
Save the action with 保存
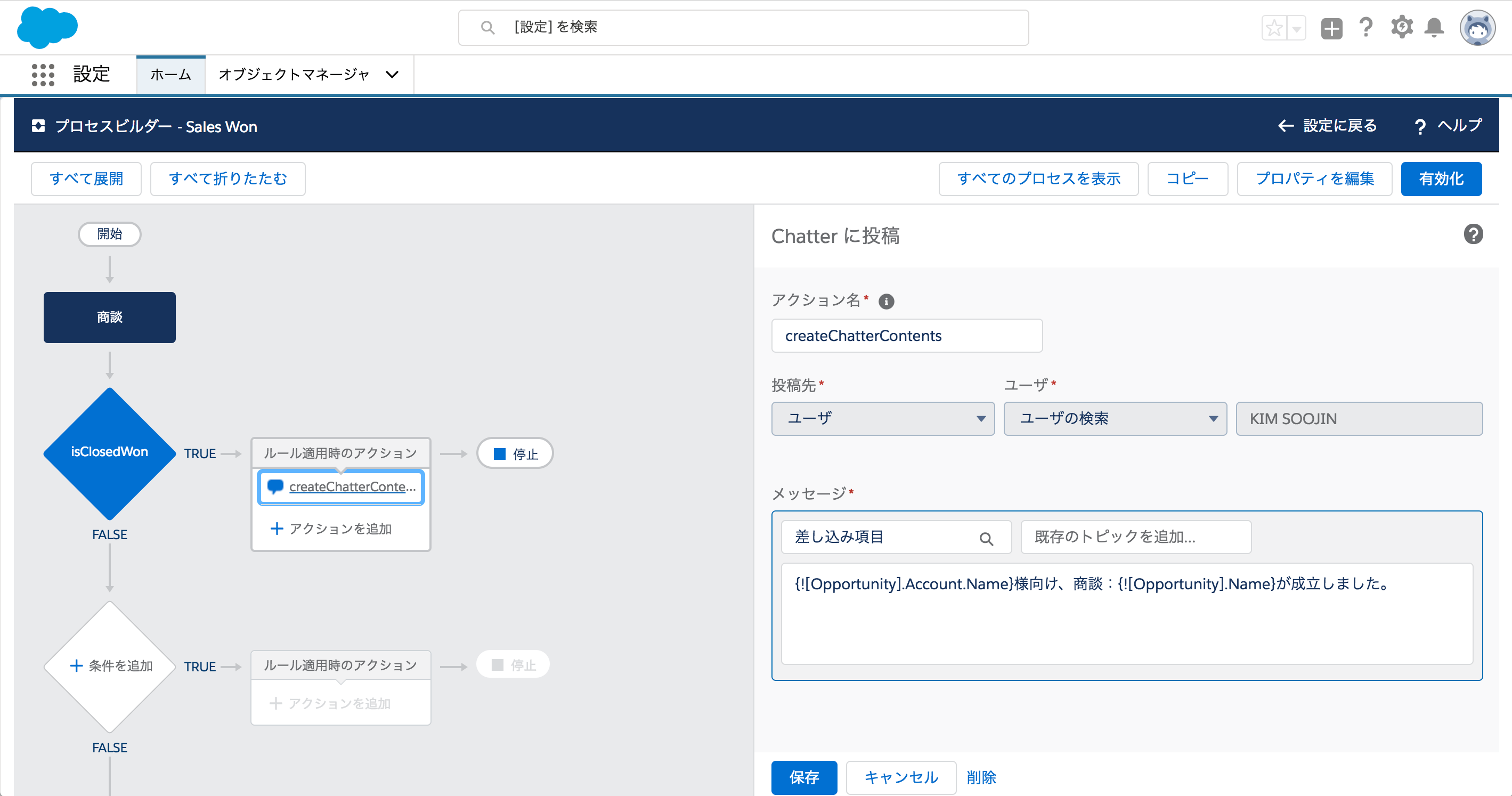click(x=804, y=777)
